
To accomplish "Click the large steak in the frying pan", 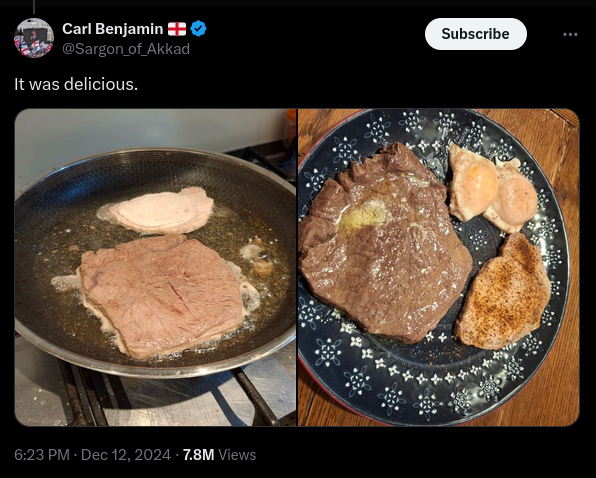I will (x=162, y=296).
